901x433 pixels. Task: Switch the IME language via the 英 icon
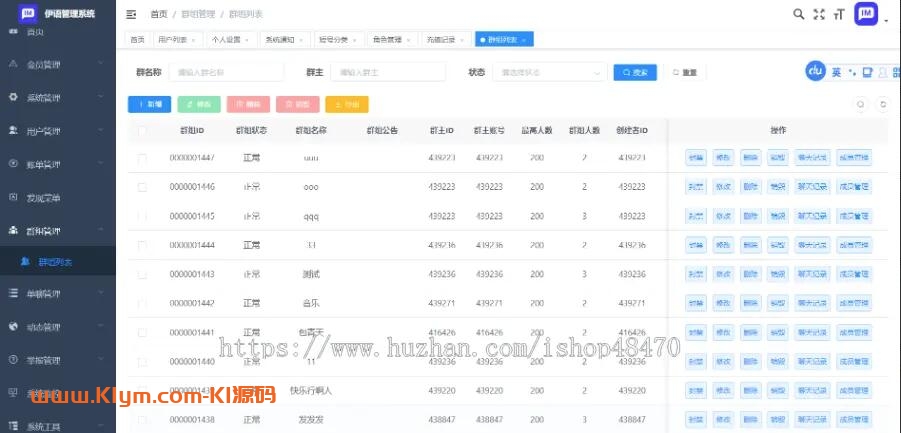pyautogui.click(x=837, y=72)
